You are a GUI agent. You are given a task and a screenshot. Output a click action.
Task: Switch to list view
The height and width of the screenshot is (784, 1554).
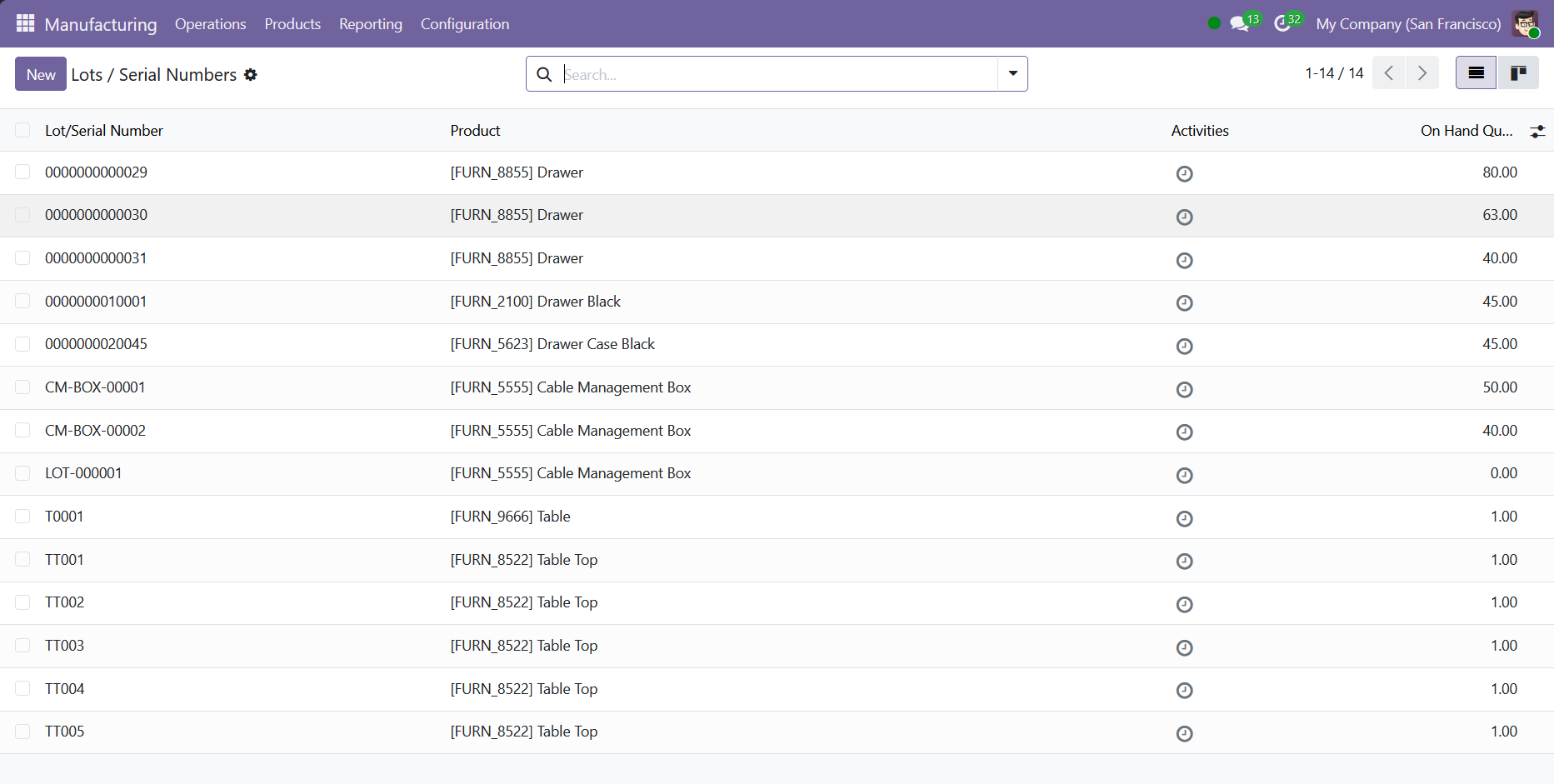(1476, 73)
